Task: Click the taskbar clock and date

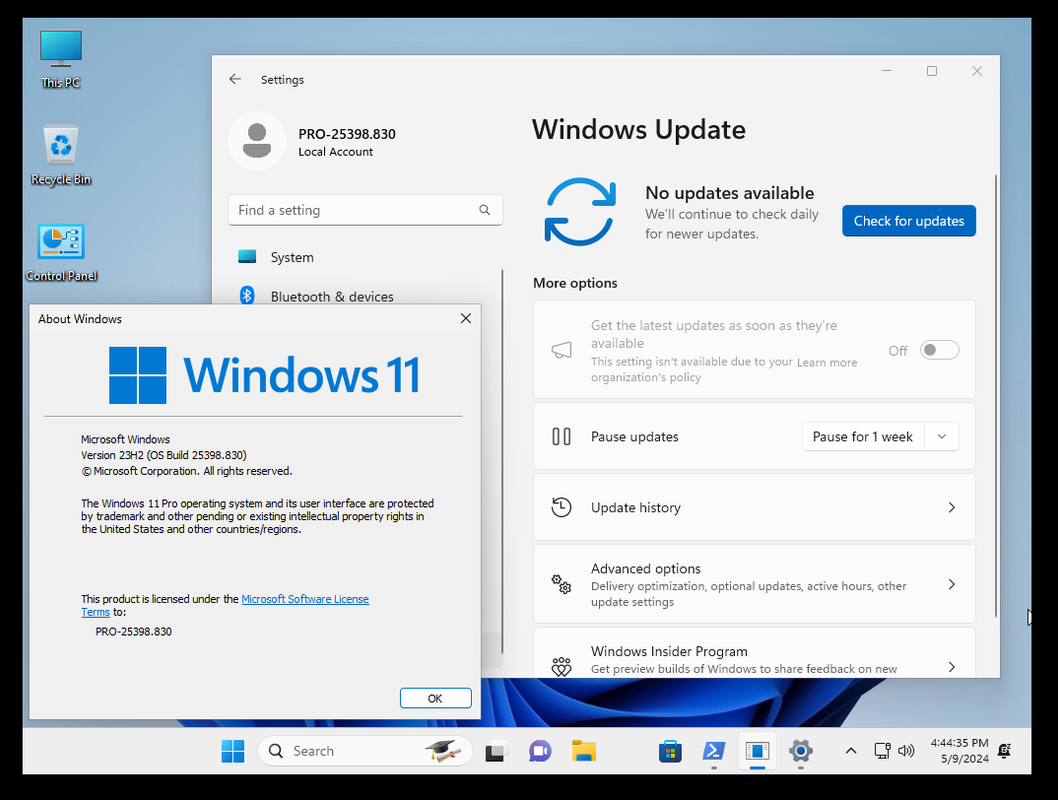Action: point(959,751)
